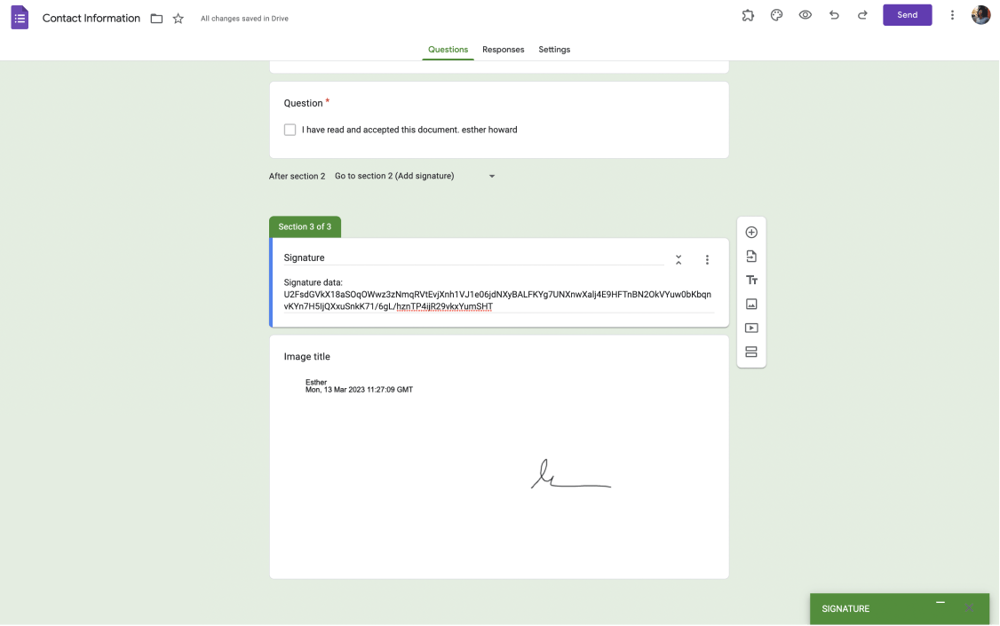Click the Add section icon
Image resolution: width=1000 pixels, height=626 pixels.
[751, 352]
